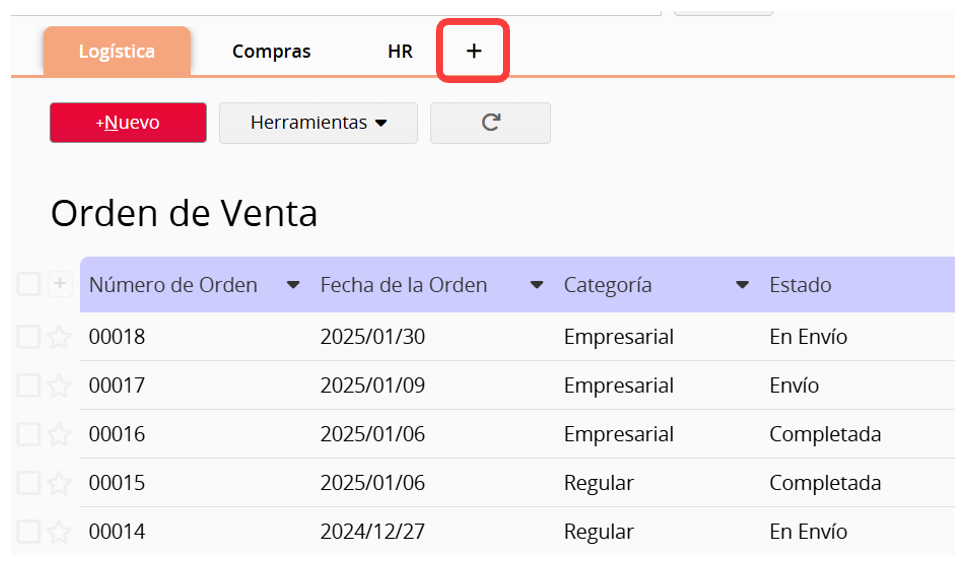Click the small plus box beside header

click(60, 284)
